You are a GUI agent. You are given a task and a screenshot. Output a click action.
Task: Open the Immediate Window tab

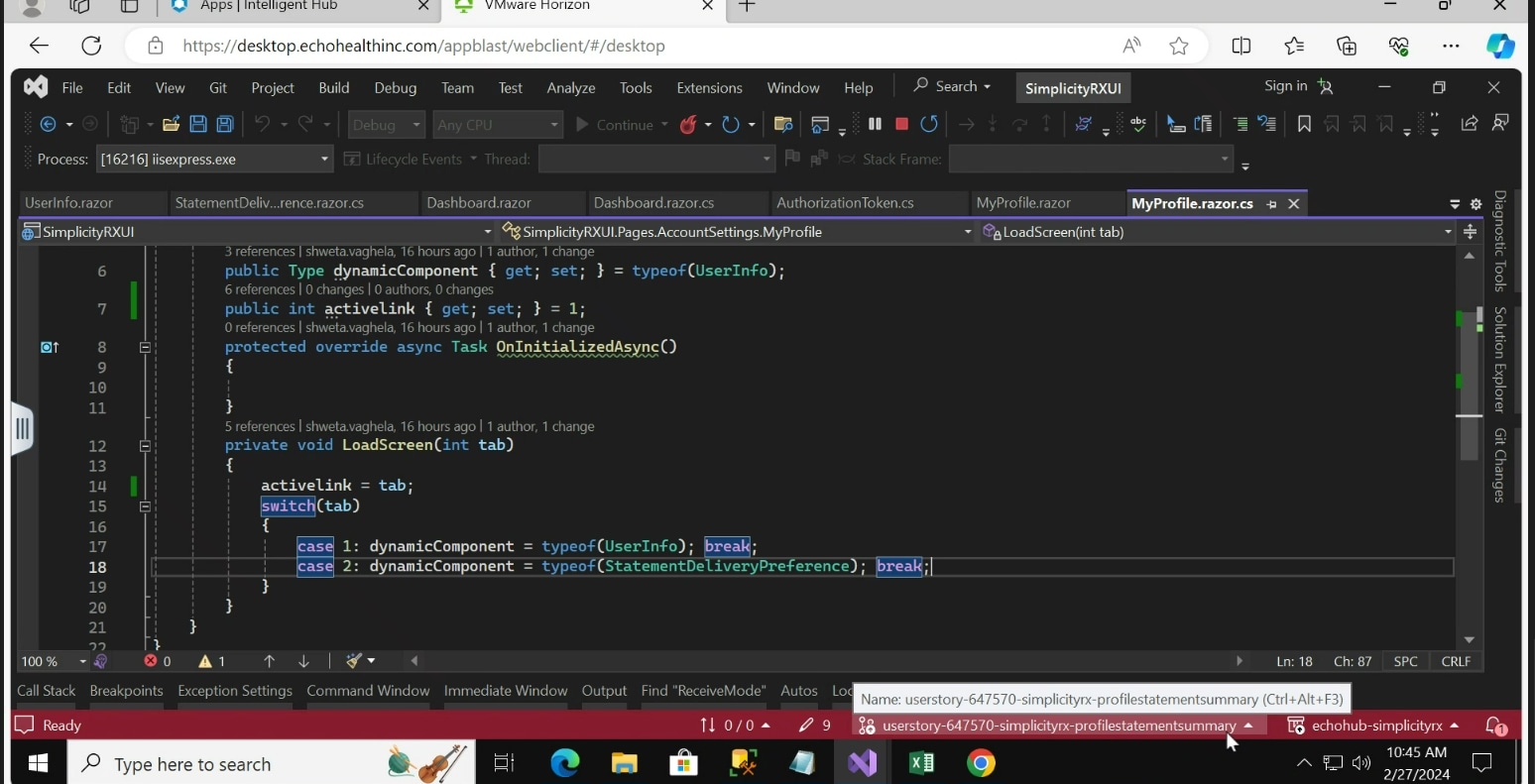[x=506, y=691]
